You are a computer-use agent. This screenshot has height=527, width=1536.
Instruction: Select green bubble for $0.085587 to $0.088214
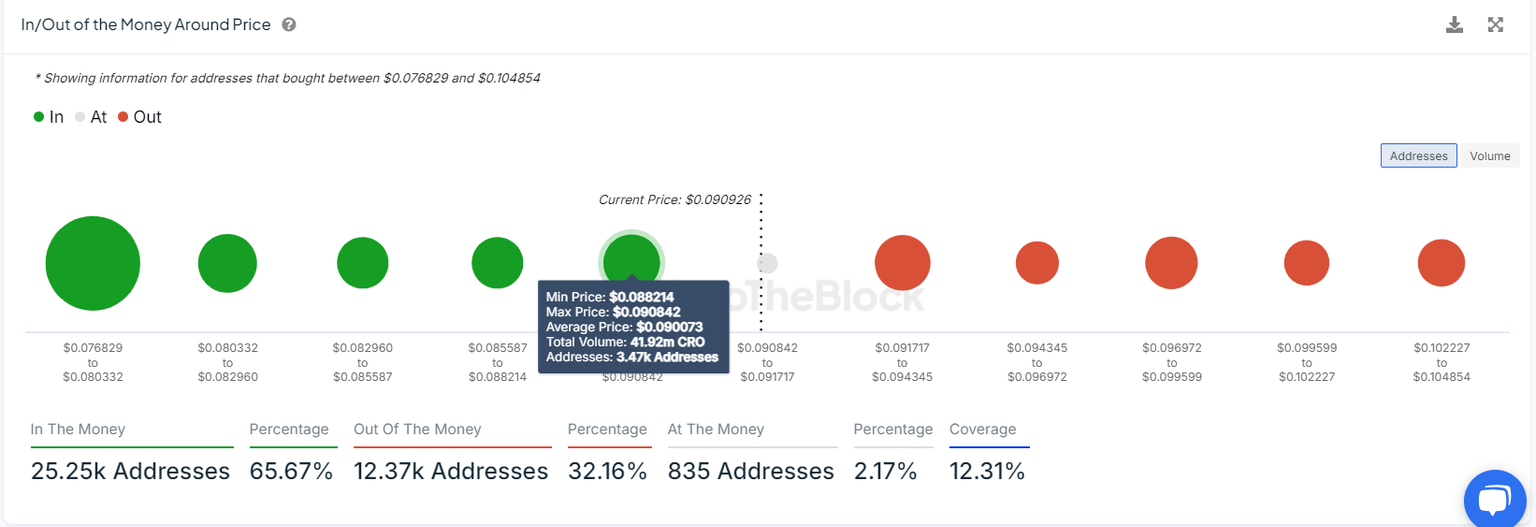click(x=497, y=264)
